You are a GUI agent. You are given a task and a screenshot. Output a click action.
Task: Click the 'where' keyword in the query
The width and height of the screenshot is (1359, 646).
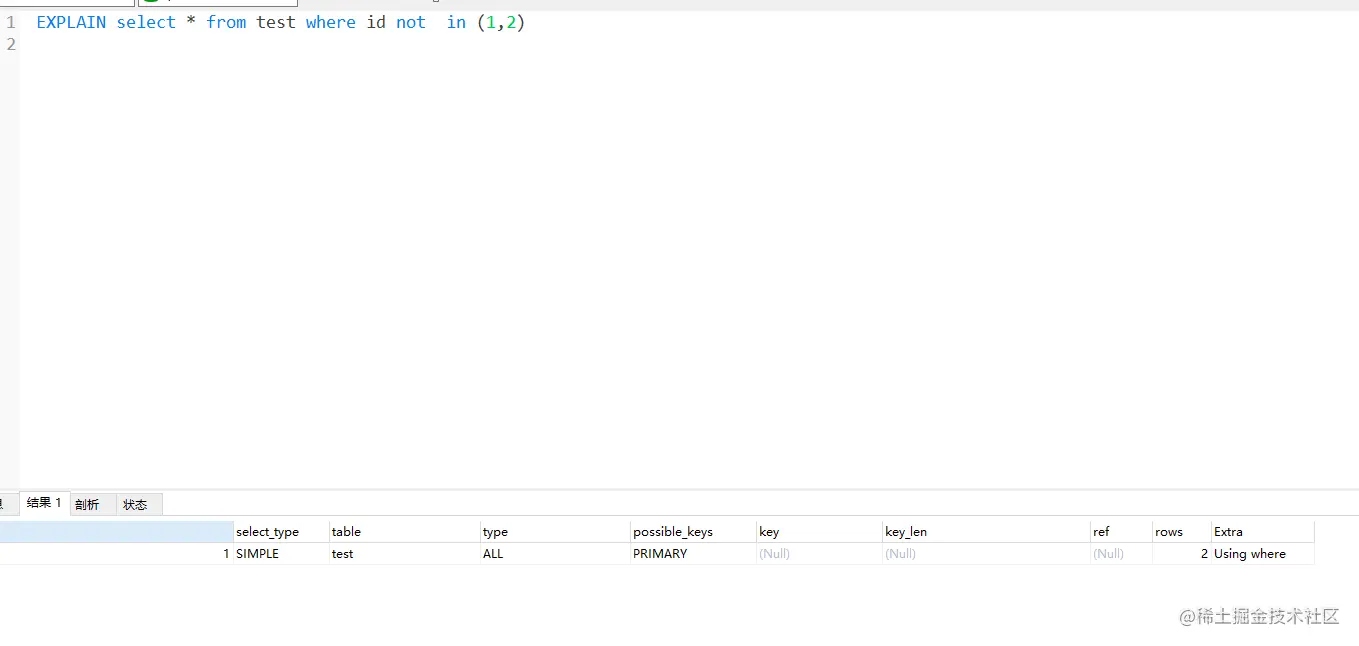[331, 22]
